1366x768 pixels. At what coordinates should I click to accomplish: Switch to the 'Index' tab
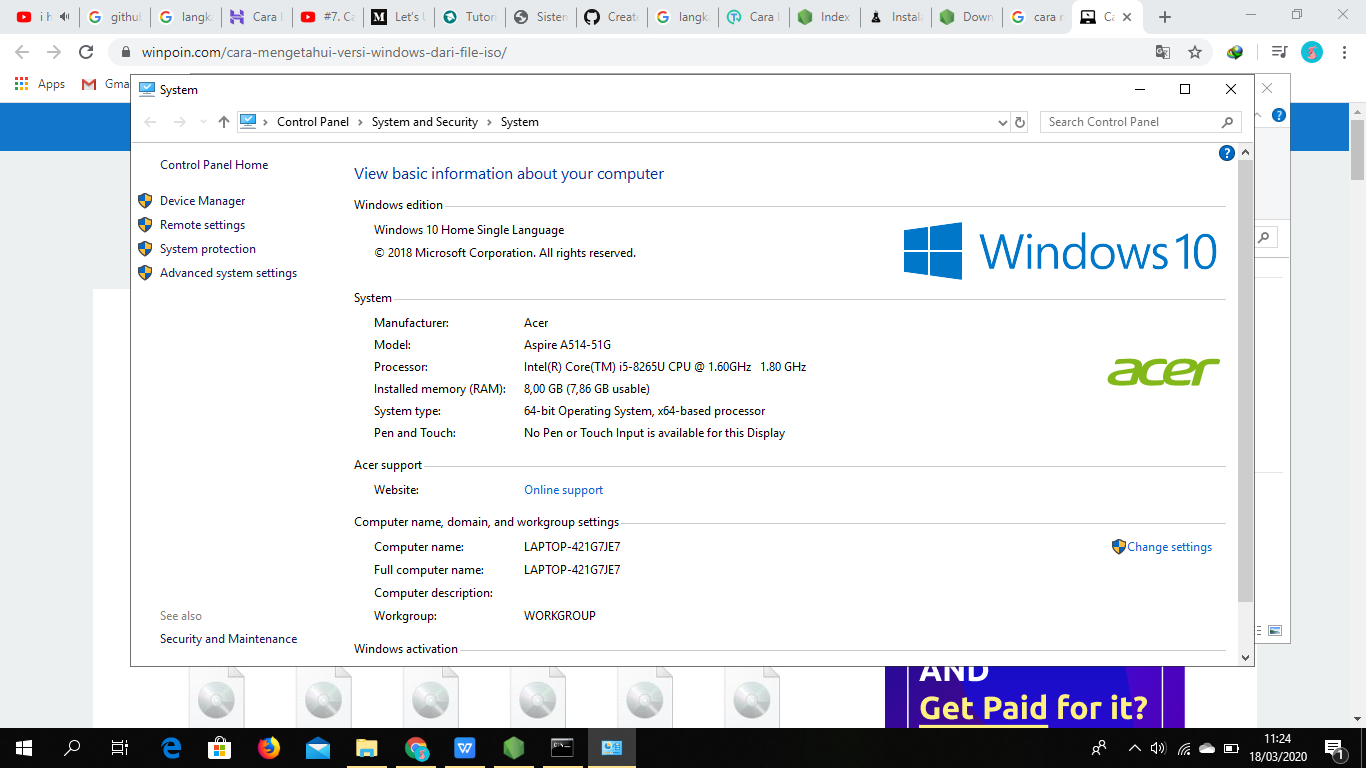825,17
